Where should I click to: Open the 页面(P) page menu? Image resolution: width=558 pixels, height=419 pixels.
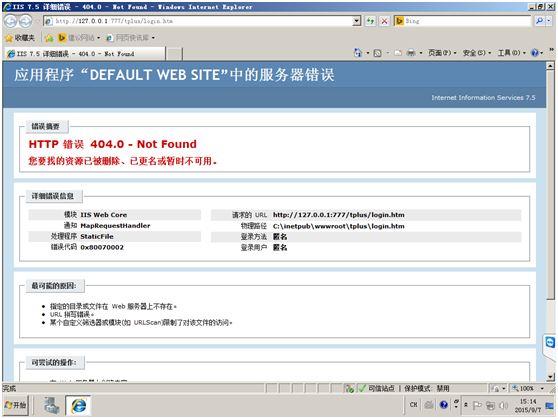coord(442,53)
